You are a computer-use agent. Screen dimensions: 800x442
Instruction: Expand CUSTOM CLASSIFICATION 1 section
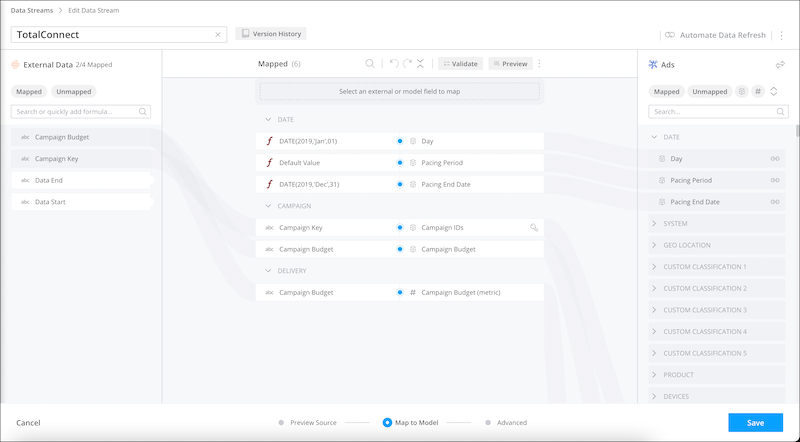pos(717,266)
